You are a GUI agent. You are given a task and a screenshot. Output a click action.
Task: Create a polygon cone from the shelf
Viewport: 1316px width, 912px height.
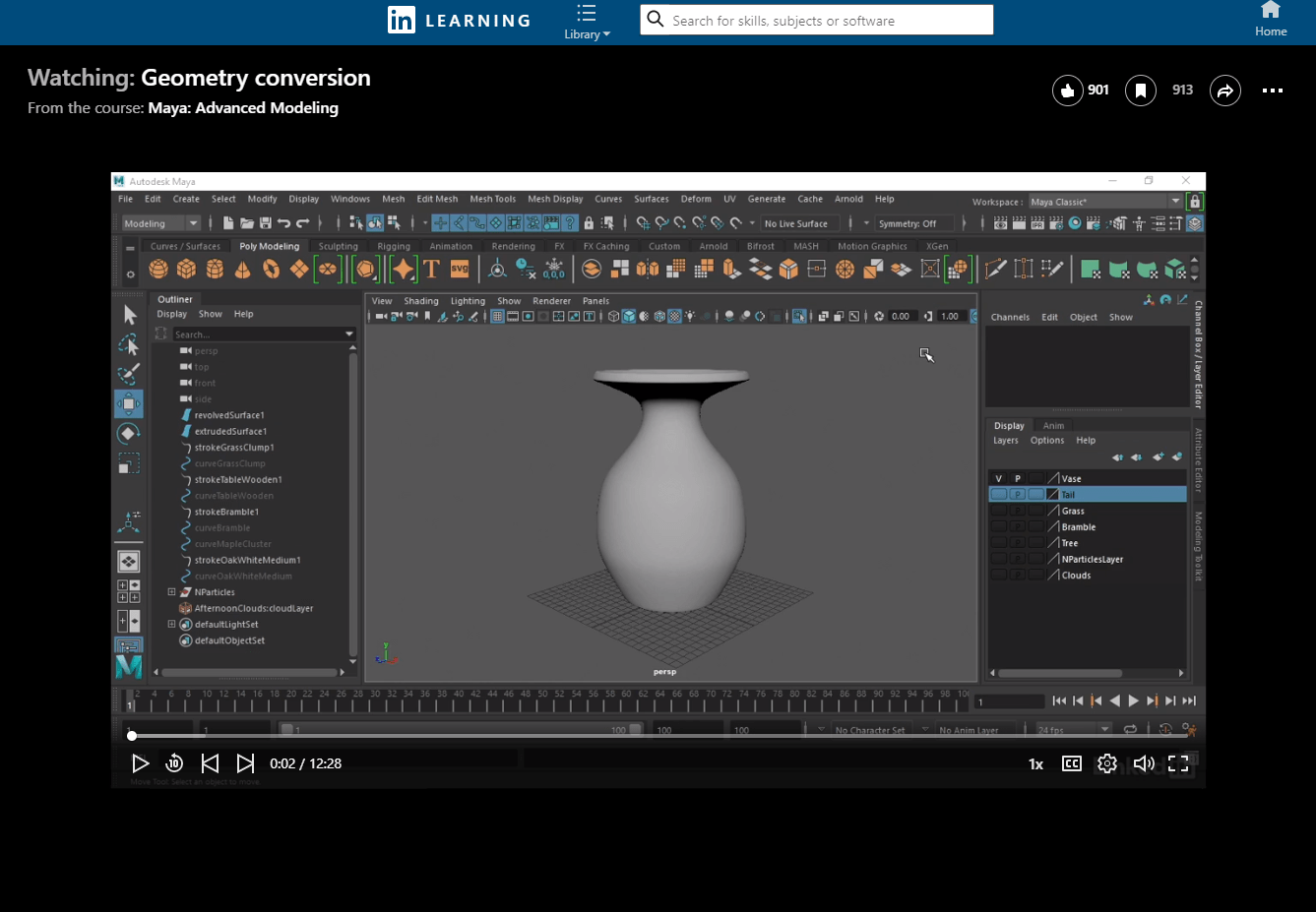(x=243, y=269)
